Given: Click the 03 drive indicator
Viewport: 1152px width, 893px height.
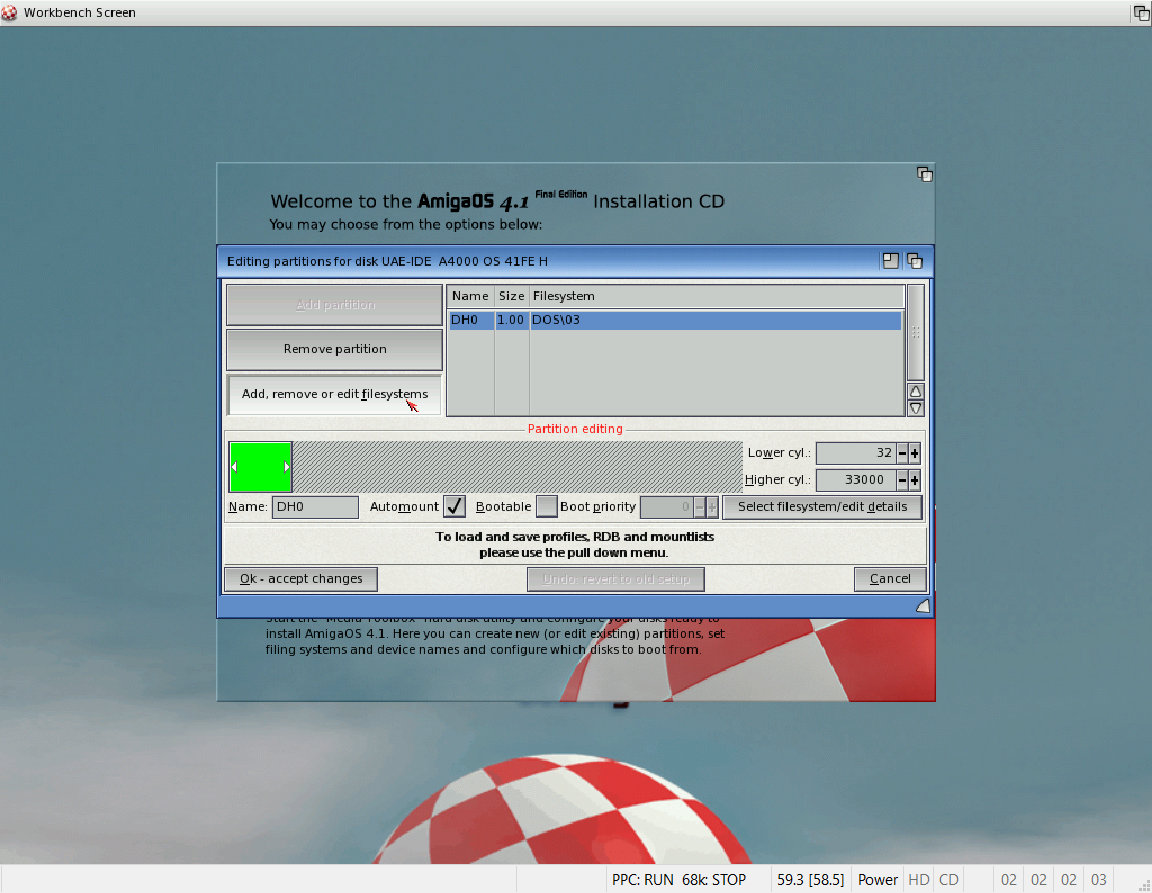Looking at the screenshot, I should (1098, 880).
